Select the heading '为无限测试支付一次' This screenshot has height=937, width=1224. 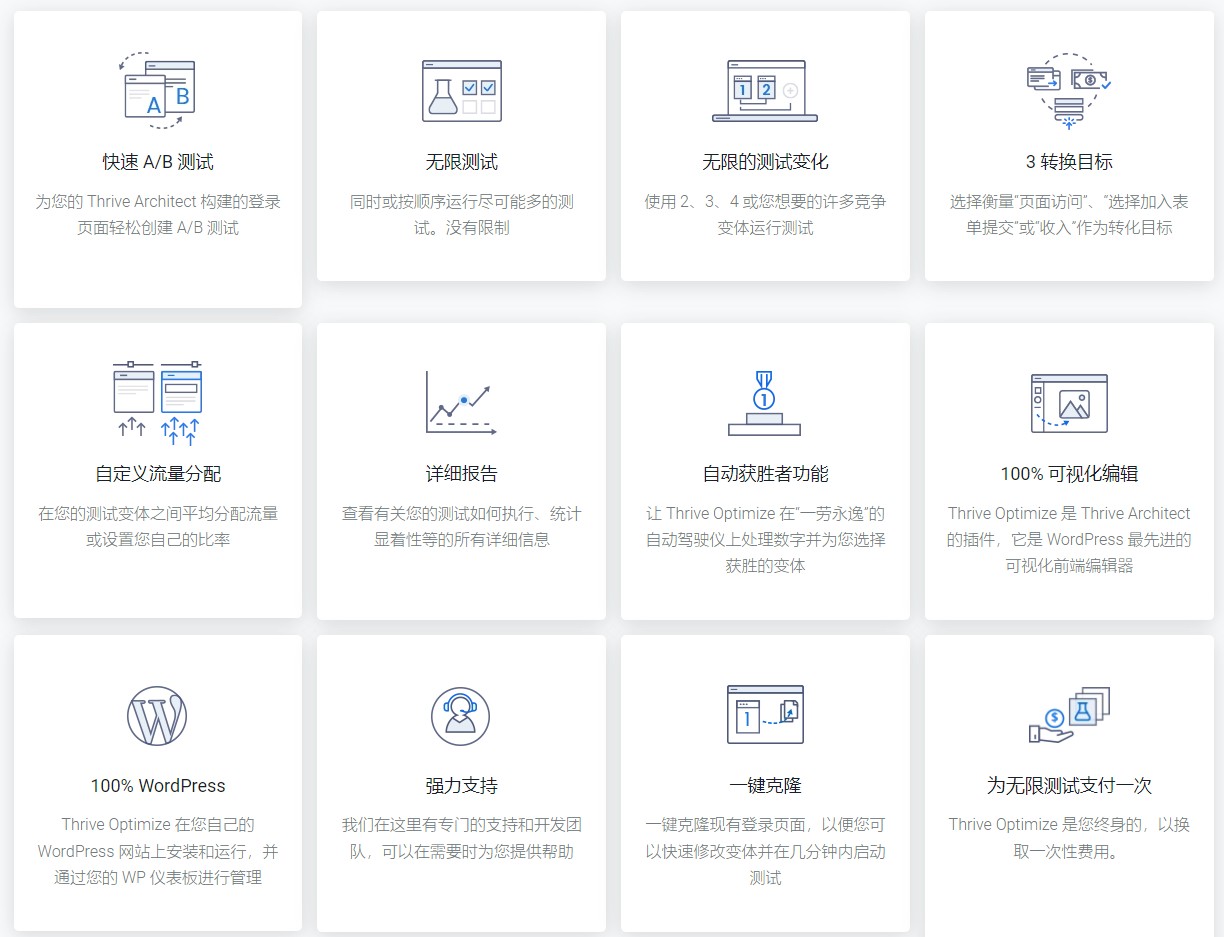(1069, 786)
